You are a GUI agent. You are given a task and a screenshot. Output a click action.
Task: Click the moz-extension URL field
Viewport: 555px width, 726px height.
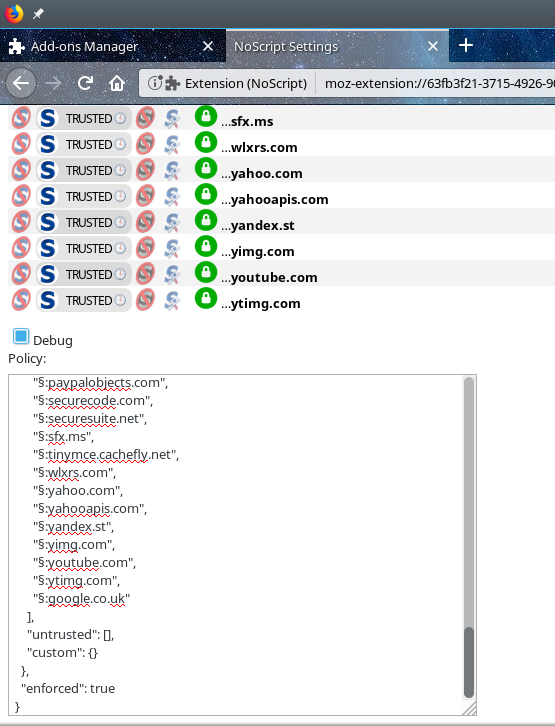tap(439, 83)
